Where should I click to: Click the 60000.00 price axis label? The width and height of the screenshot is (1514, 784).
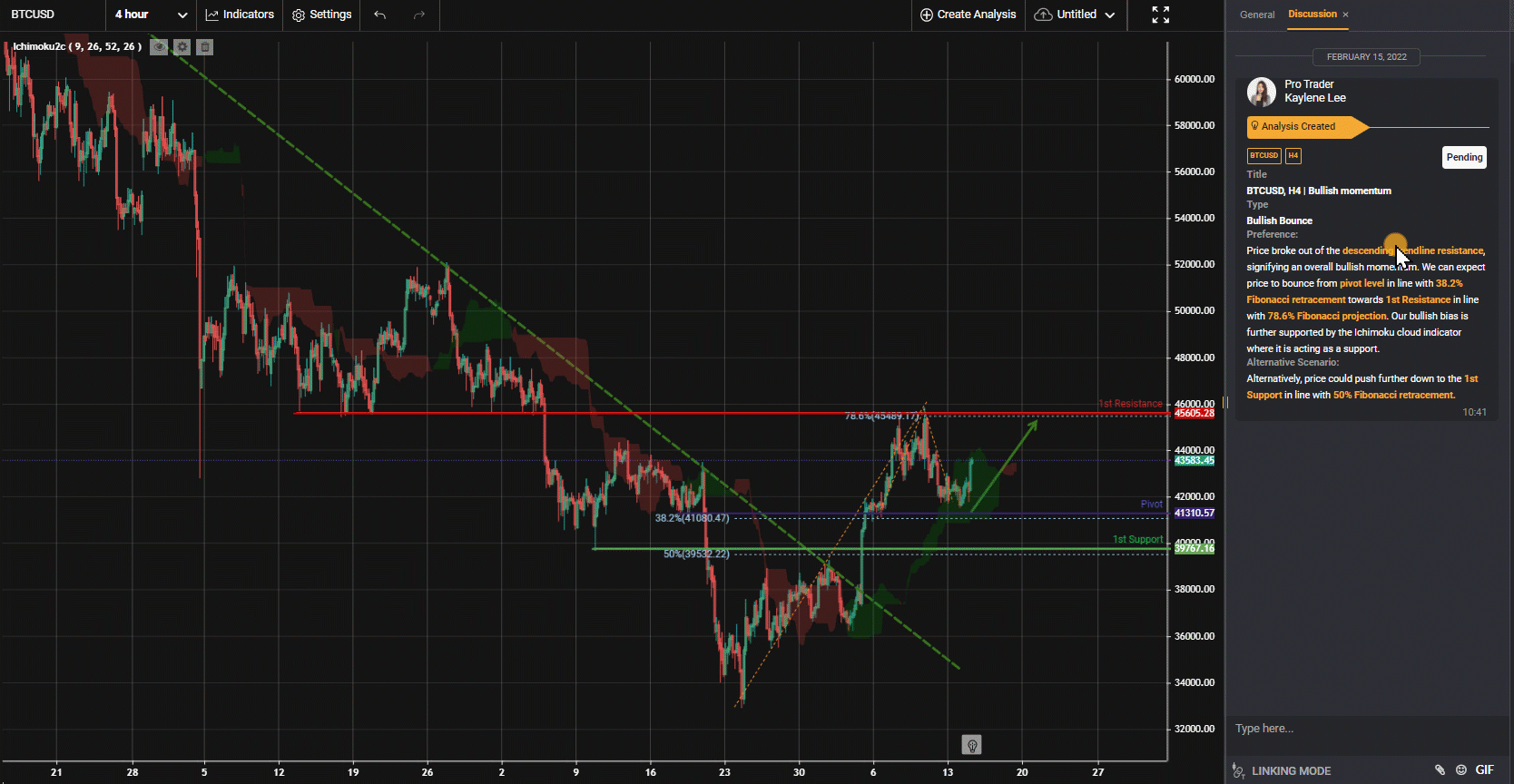[1194, 79]
